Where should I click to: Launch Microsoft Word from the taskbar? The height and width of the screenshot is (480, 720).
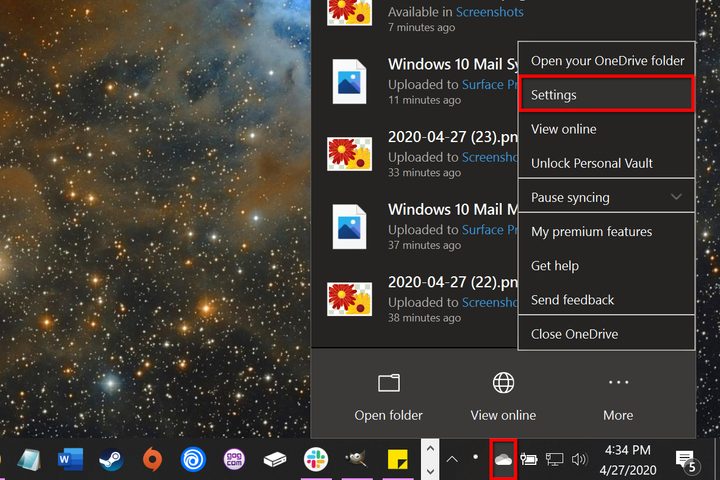tap(70, 459)
